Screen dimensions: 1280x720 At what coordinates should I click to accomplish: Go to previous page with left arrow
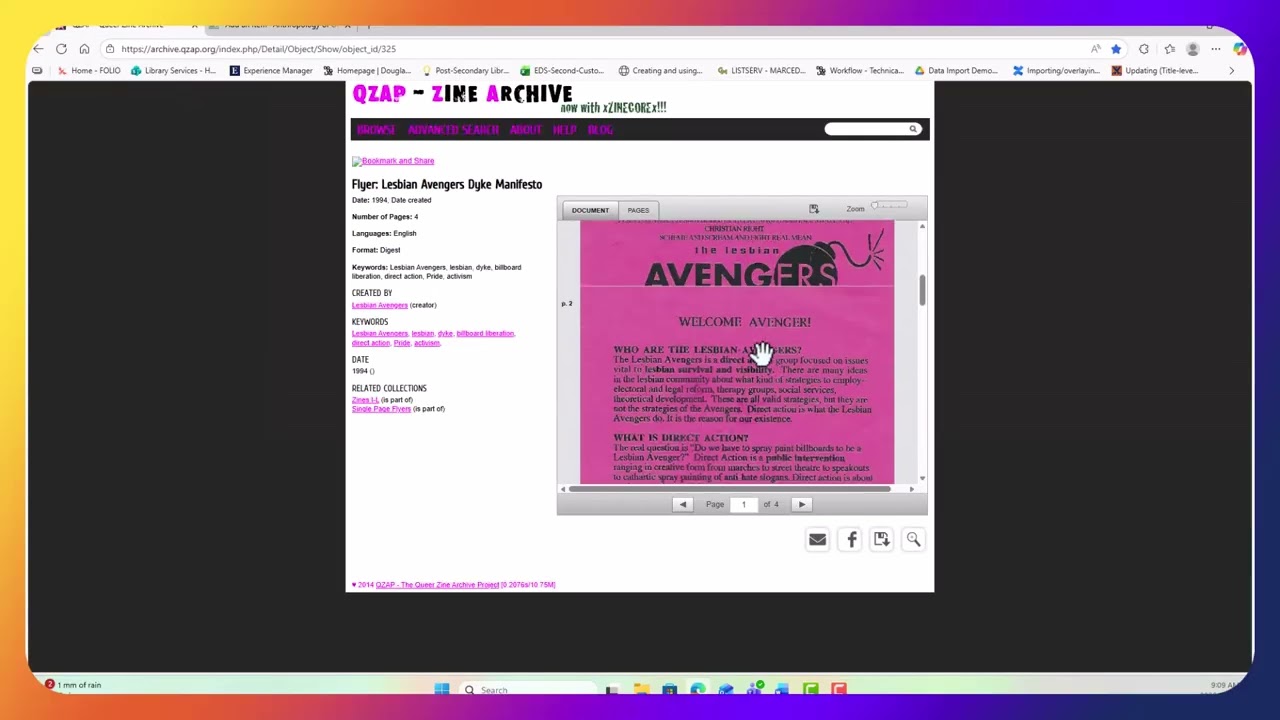(683, 504)
